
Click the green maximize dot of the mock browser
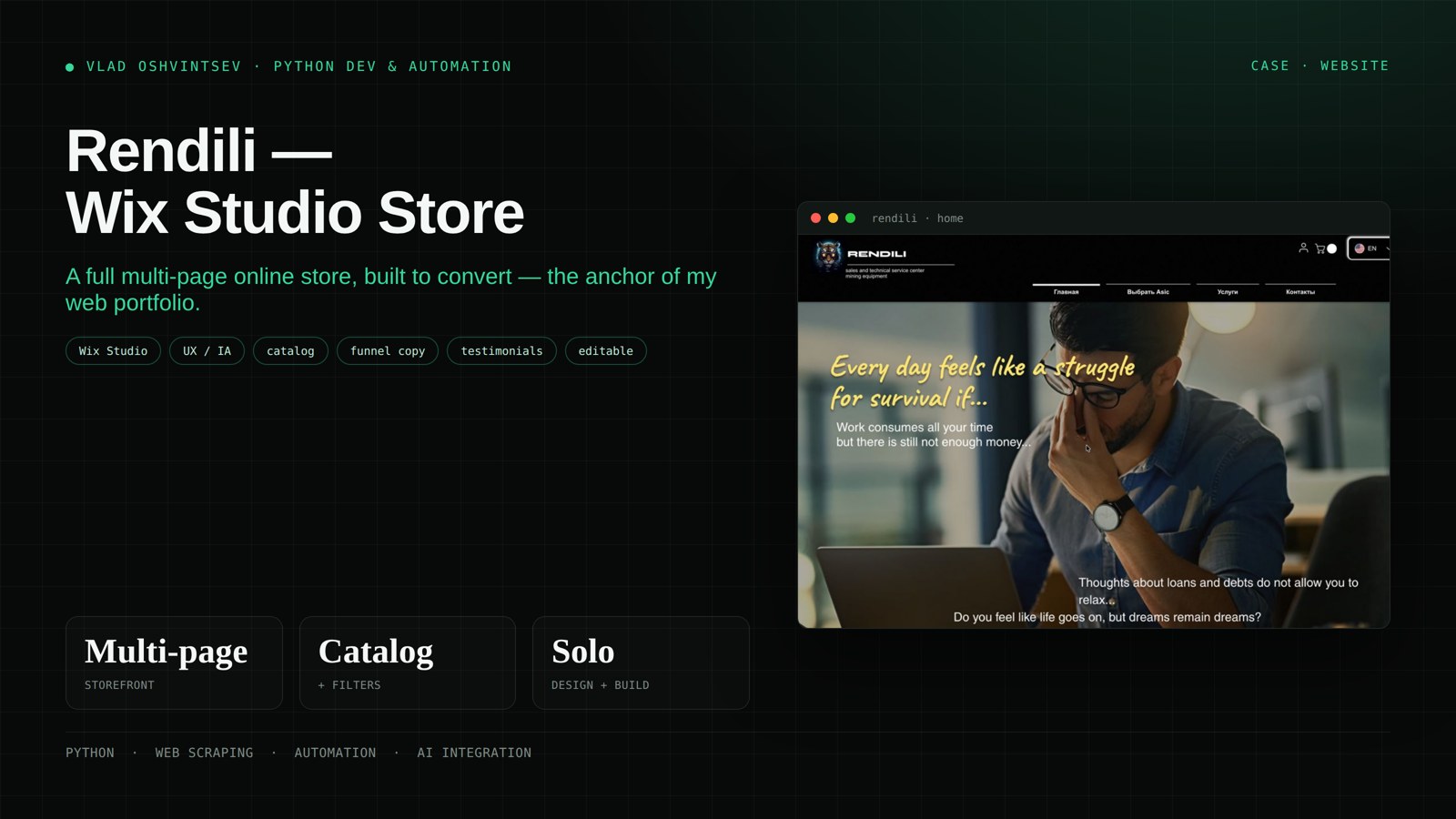tap(850, 218)
